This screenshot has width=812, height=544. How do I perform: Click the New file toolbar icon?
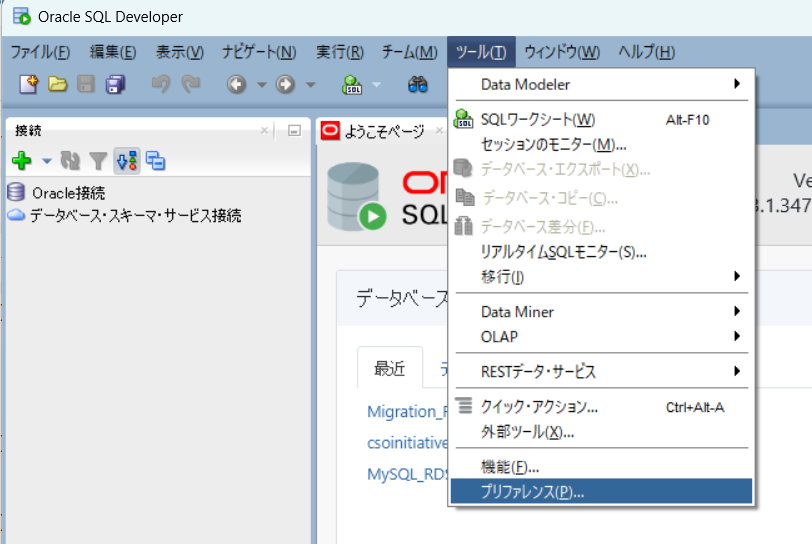click(x=28, y=84)
